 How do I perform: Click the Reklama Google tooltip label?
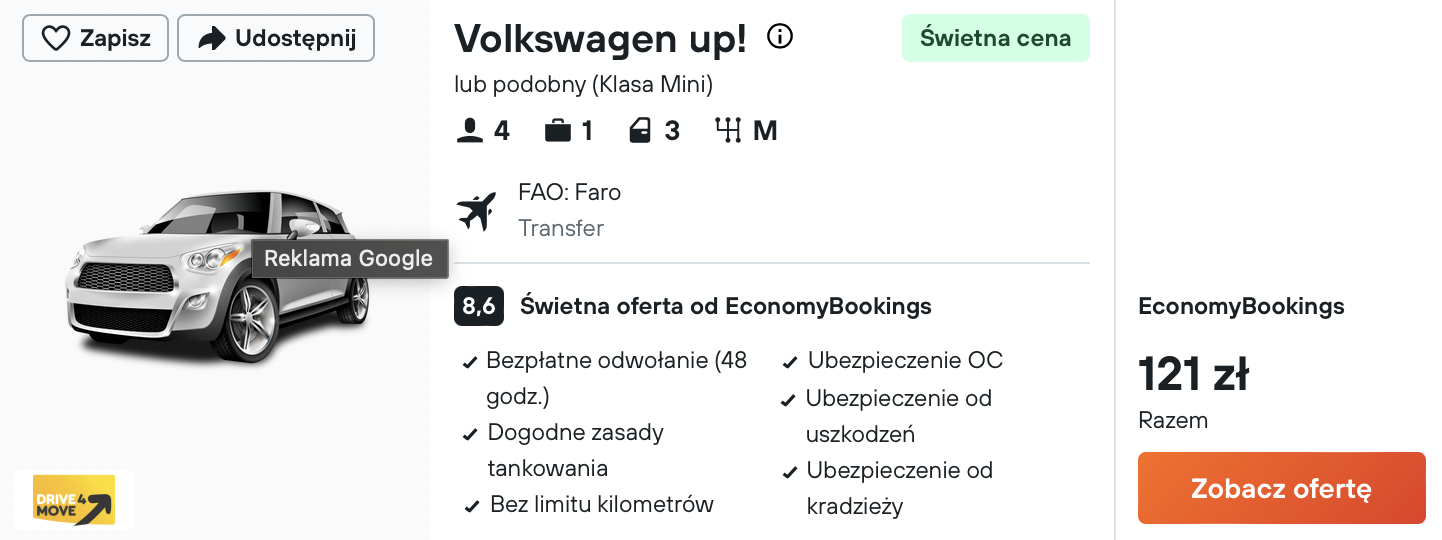coord(349,259)
